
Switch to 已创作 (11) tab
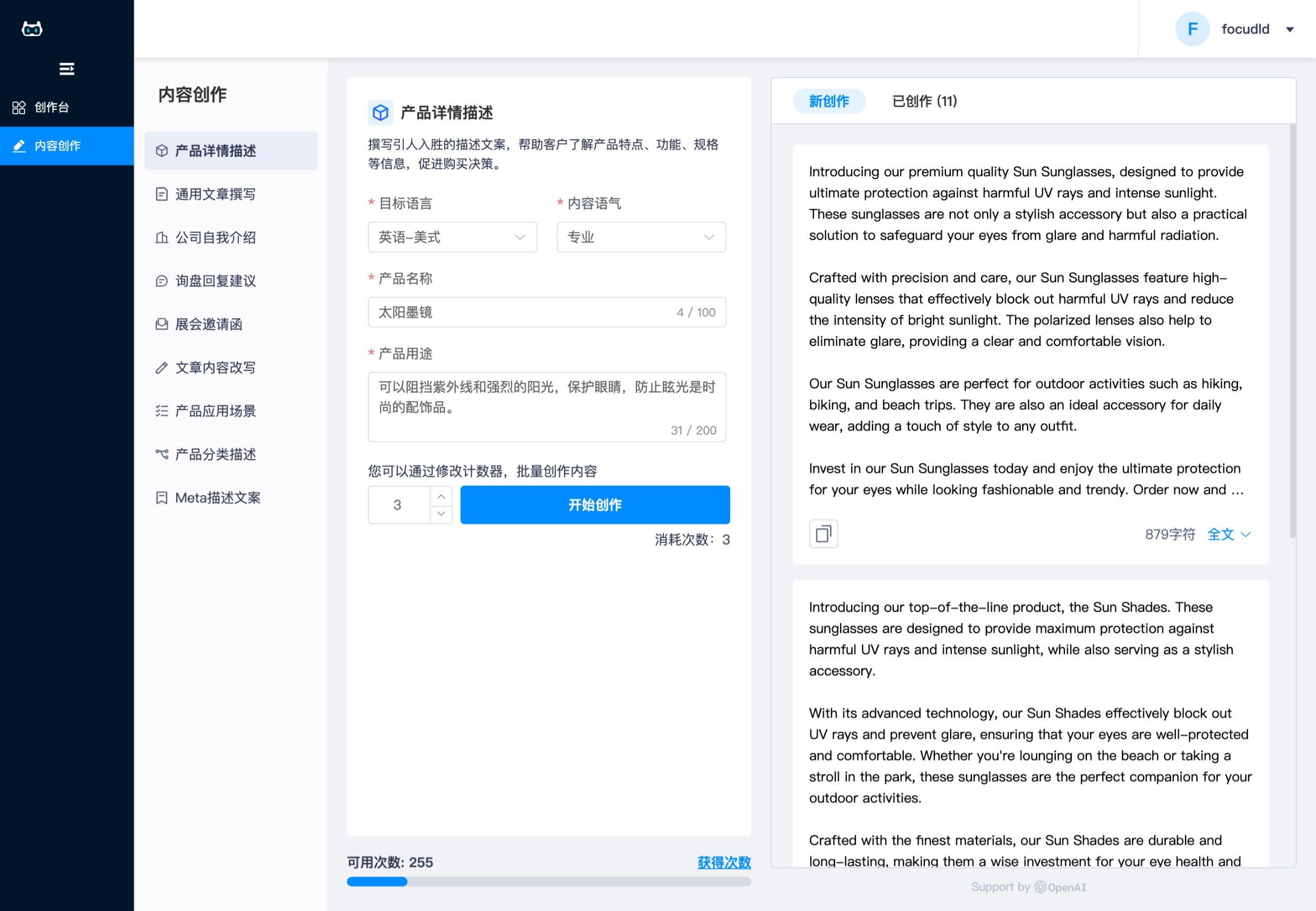click(x=924, y=101)
